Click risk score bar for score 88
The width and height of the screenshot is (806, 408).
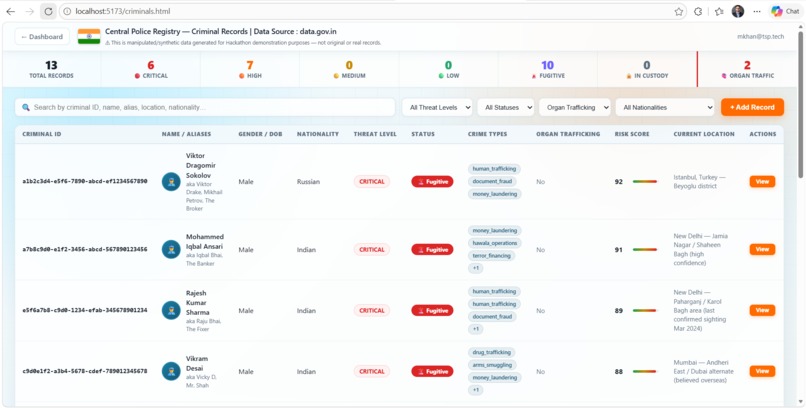[x=645, y=372]
